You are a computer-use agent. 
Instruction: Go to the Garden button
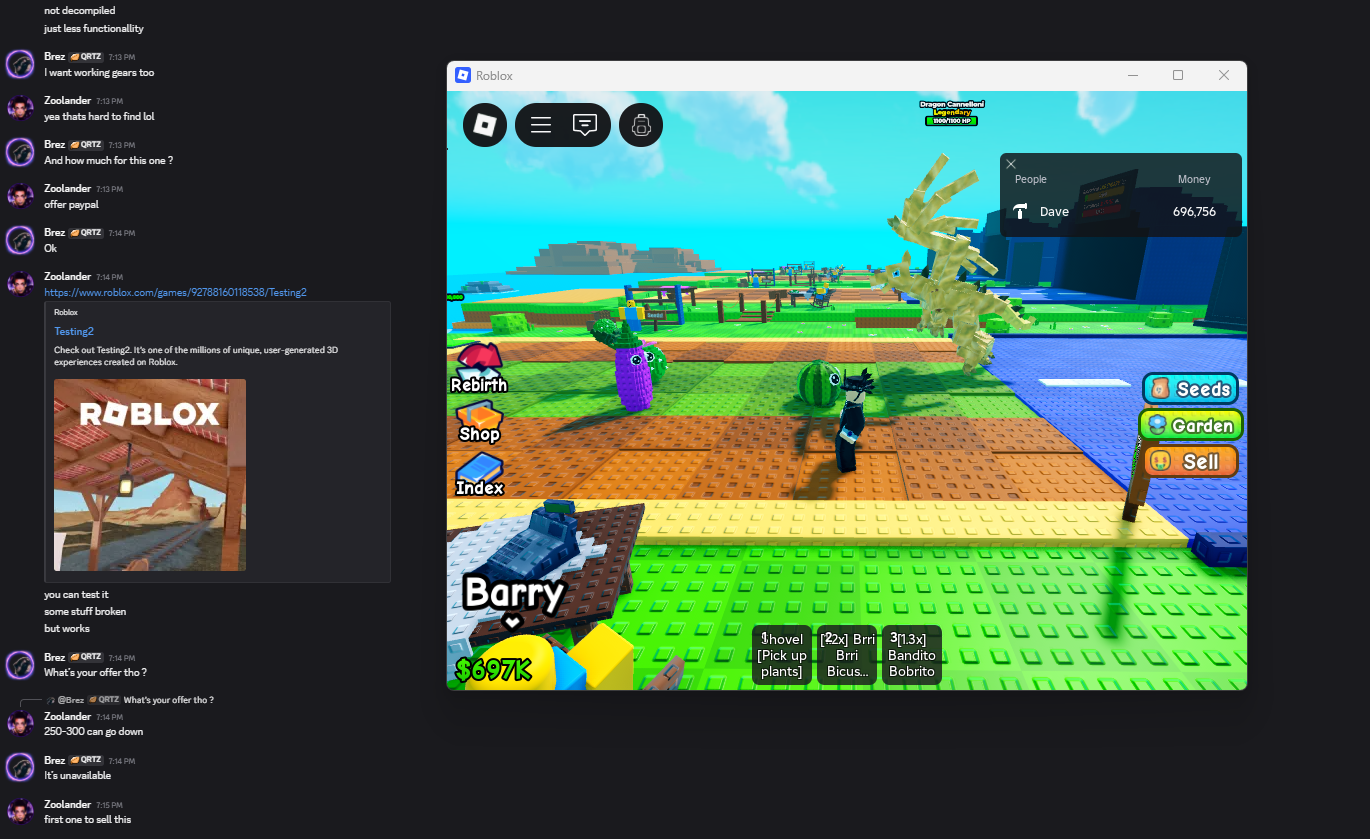click(x=1190, y=425)
